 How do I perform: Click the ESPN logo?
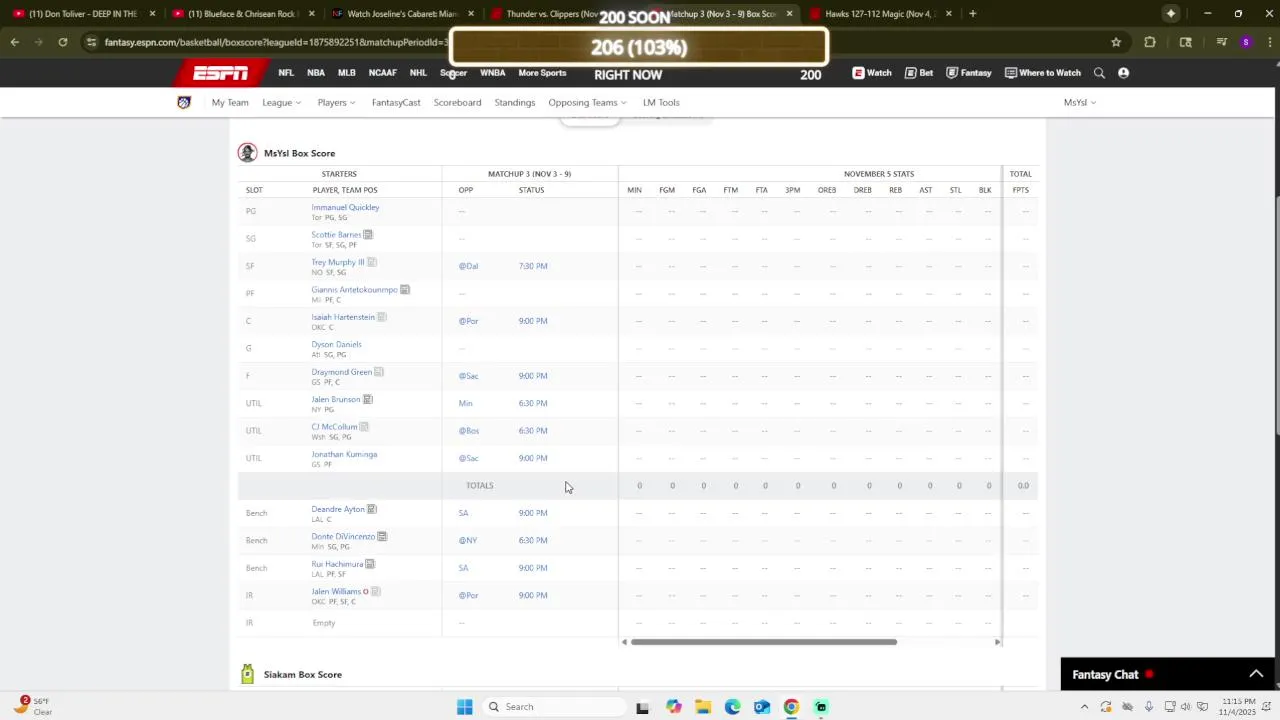pyautogui.click(x=220, y=73)
